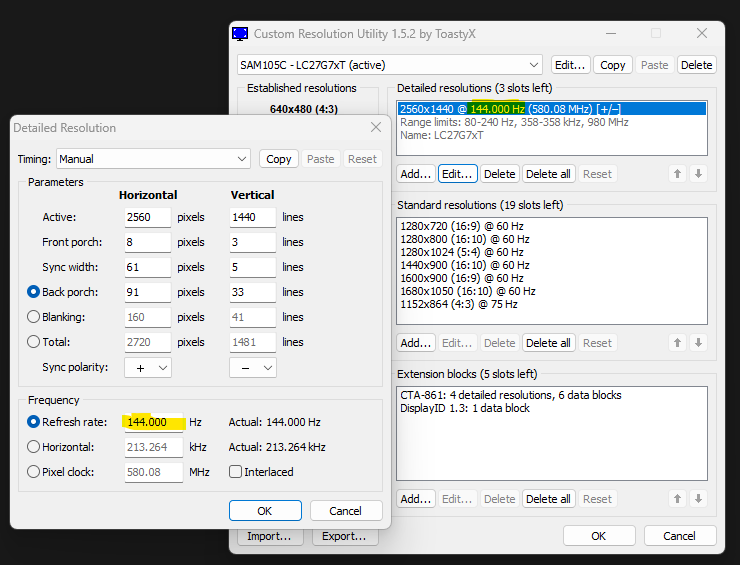Select 1152x864 (4:3) @ 75 Hz
The height and width of the screenshot is (565, 740).
[552, 304]
